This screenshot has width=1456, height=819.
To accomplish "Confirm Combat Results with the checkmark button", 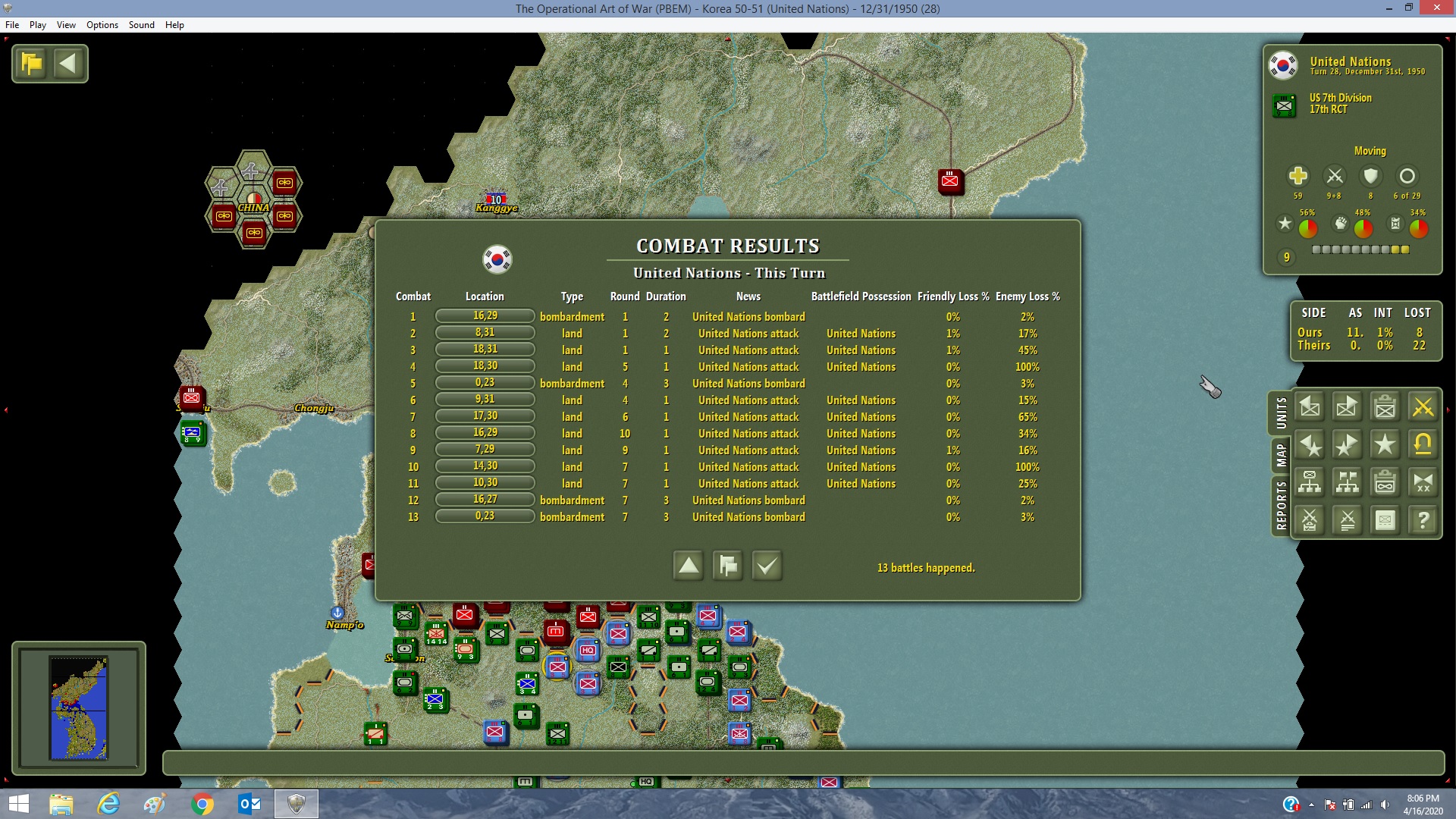I will (x=767, y=566).
